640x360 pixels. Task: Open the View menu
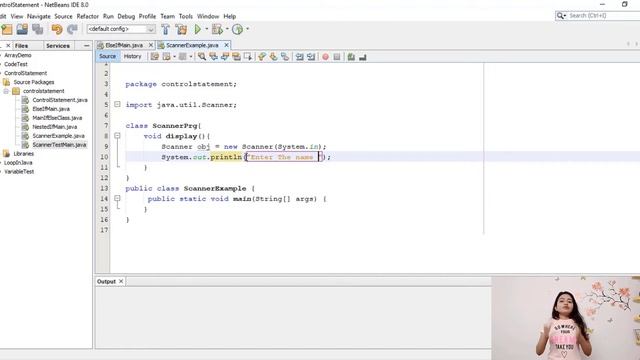17,16
